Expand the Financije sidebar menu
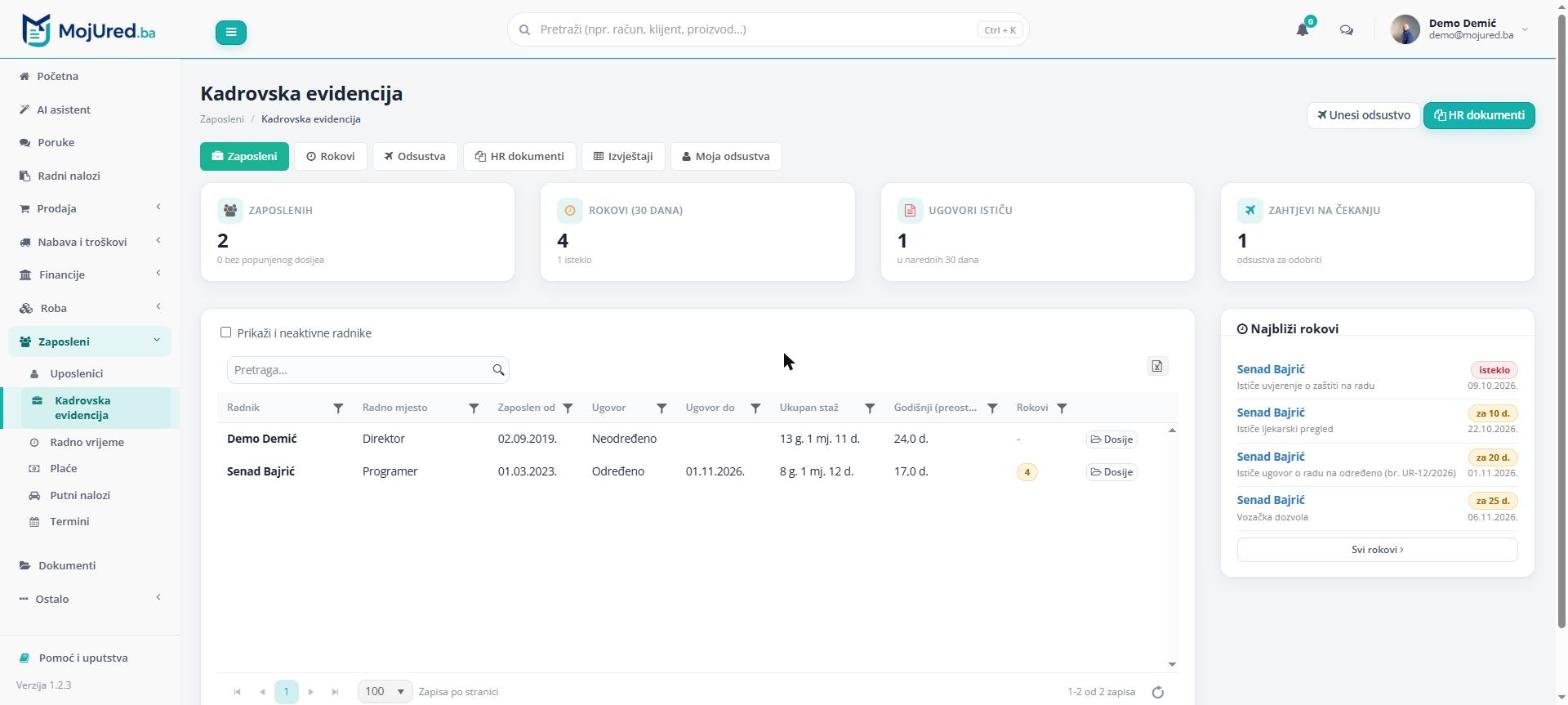Viewport: 1568px width, 705px height. pos(90,274)
